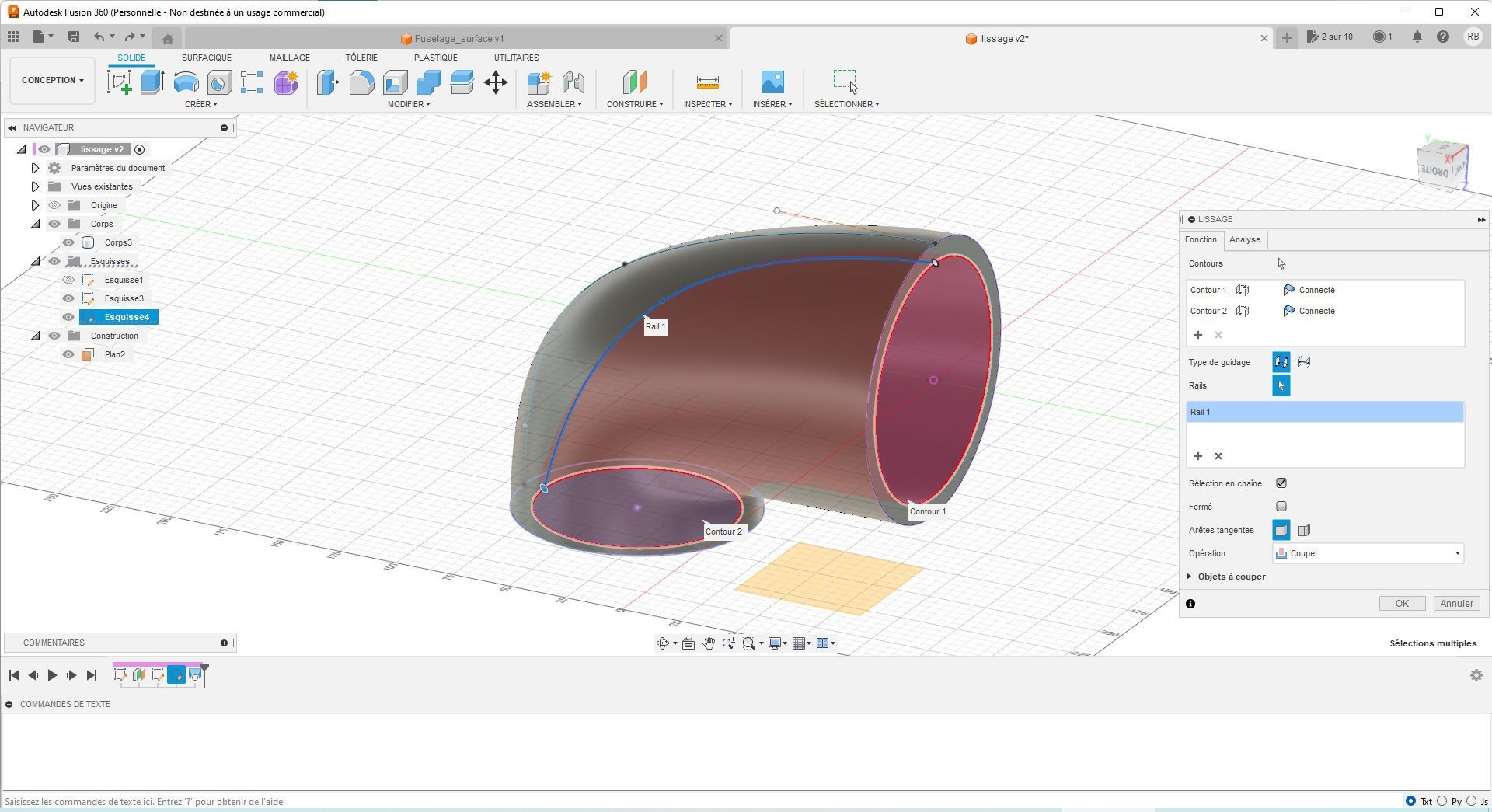Screen dimensions: 1492x812
Task: Remove Rail 1 with the X button
Action: [x=1218, y=456]
